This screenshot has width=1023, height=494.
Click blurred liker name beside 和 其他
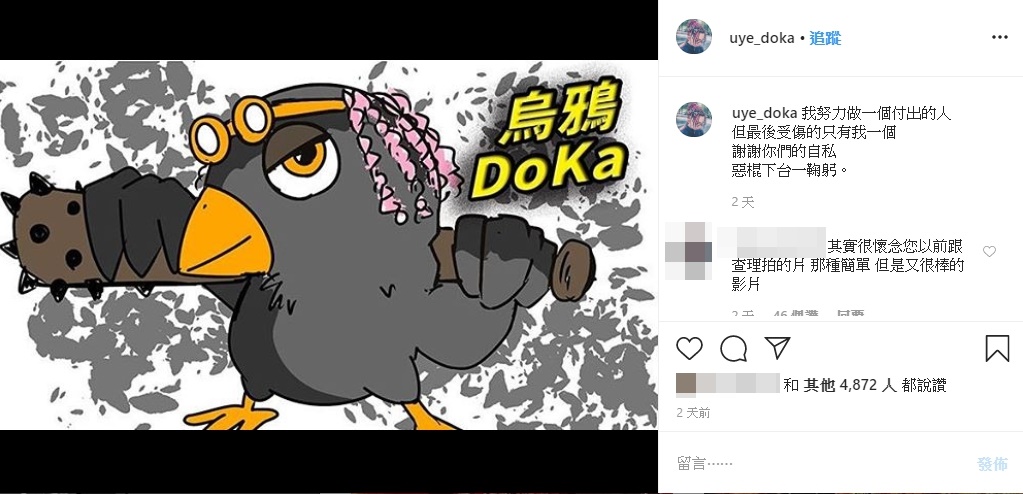(728, 384)
